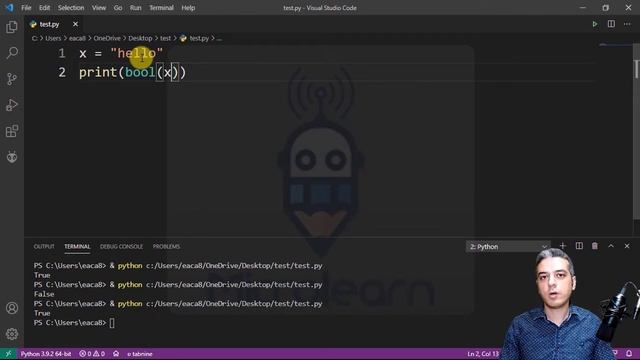Viewport: 640px width, 360px height.
Task: Click the breadcrumb ellipsis symbol entry
Action: (x=219, y=38)
